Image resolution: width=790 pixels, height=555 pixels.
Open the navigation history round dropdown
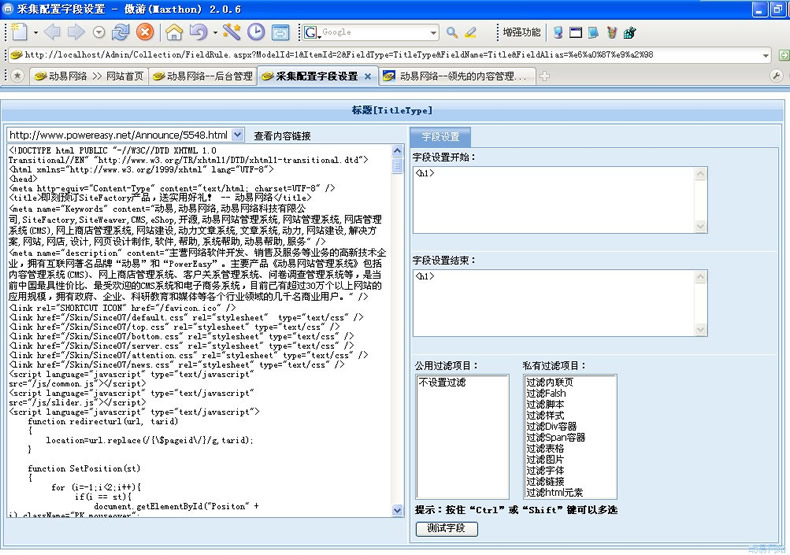pyautogui.click(x=99, y=33)
